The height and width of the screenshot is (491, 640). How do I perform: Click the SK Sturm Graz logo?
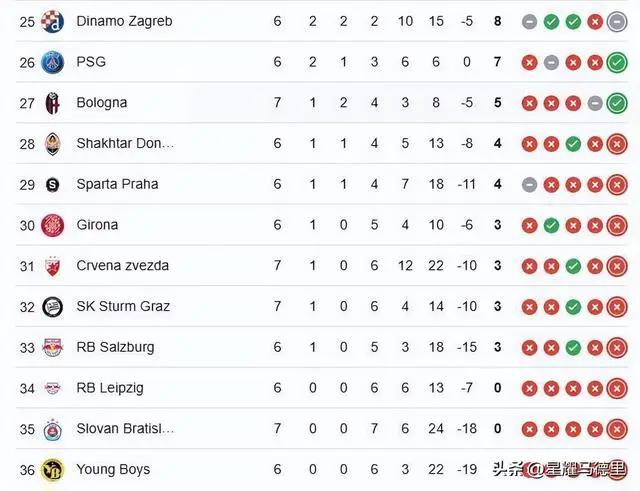[53, 307]
